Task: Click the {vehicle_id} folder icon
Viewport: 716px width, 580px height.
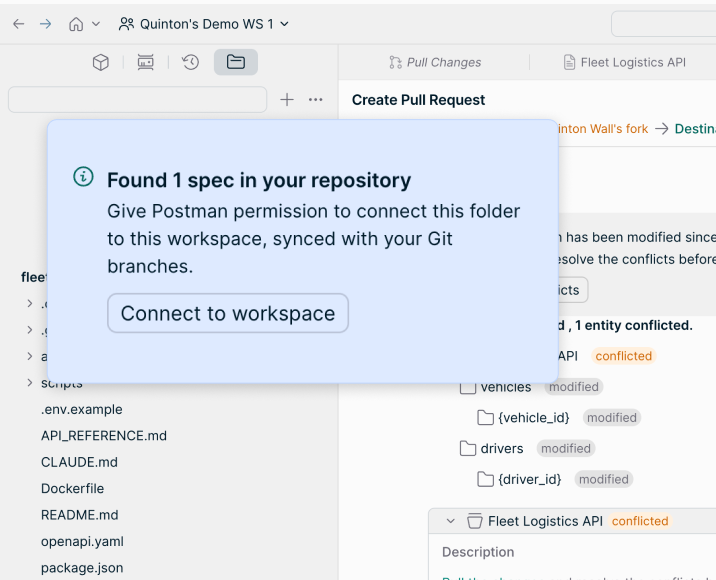Action: tap(485, 418)
